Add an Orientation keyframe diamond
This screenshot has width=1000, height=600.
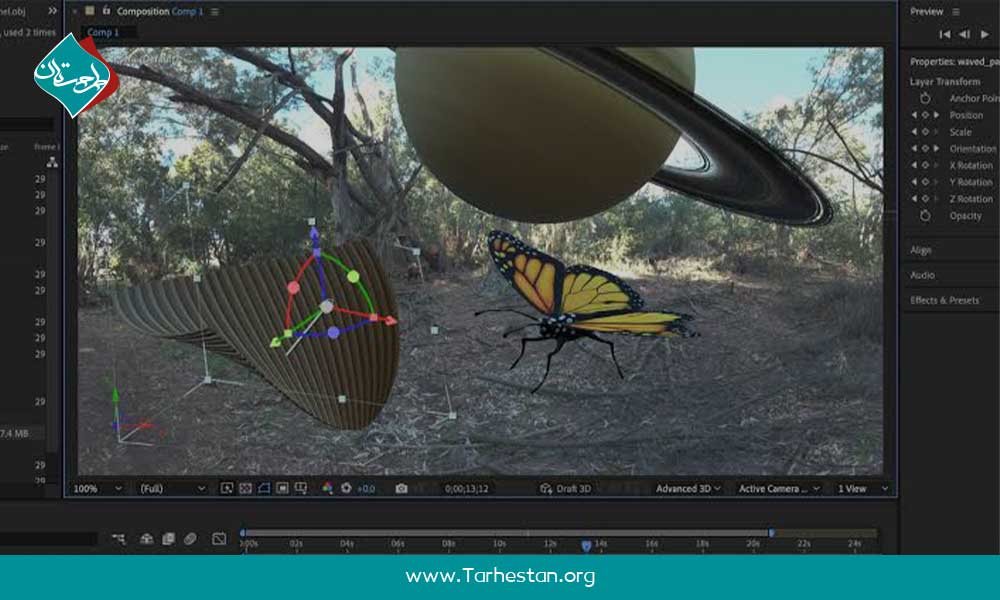(x=925, y=149)
